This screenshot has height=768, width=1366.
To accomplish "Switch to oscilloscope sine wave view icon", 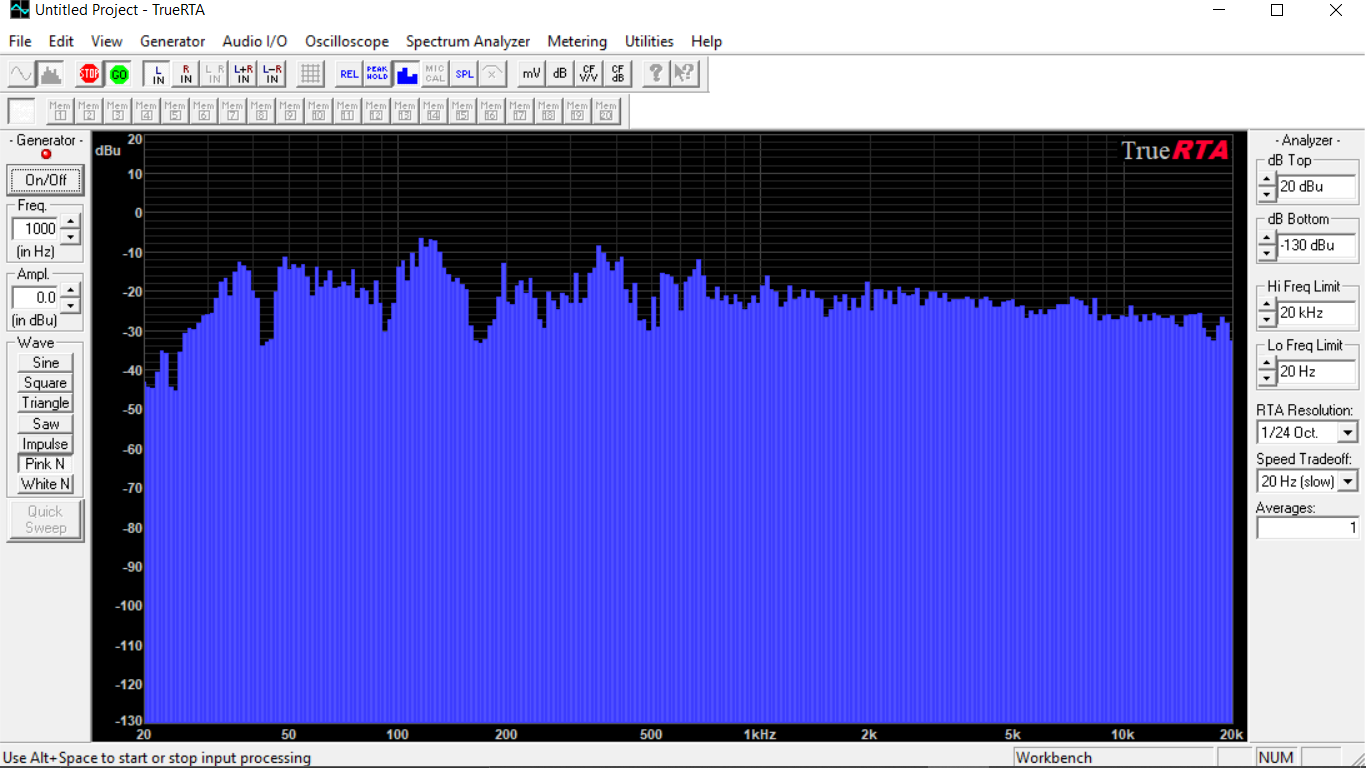I will (x=21, y=74).
